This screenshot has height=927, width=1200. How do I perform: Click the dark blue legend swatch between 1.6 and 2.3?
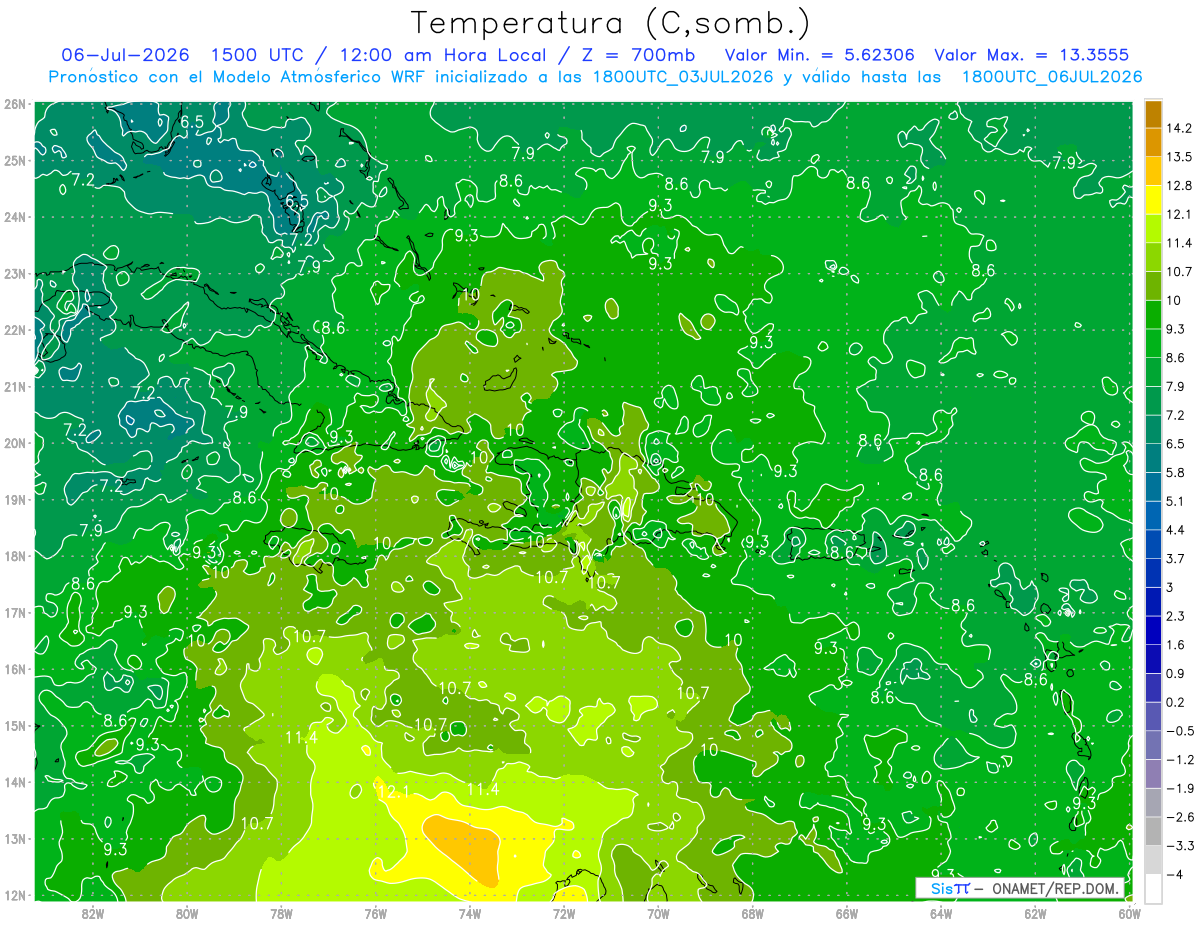(x=1153, y=630)
